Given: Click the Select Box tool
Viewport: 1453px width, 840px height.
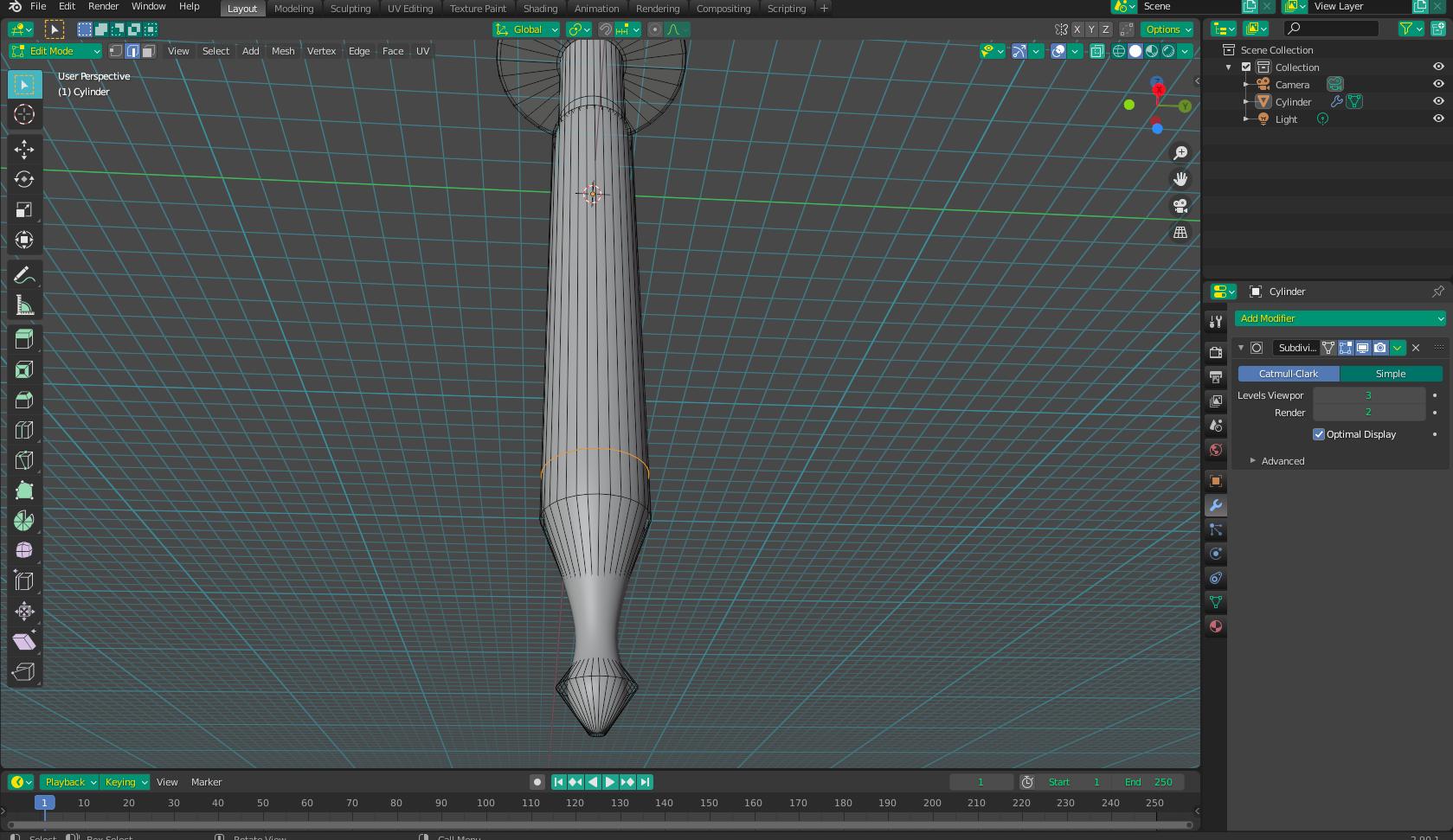Looking at the screenshot, I should (24, 84).
